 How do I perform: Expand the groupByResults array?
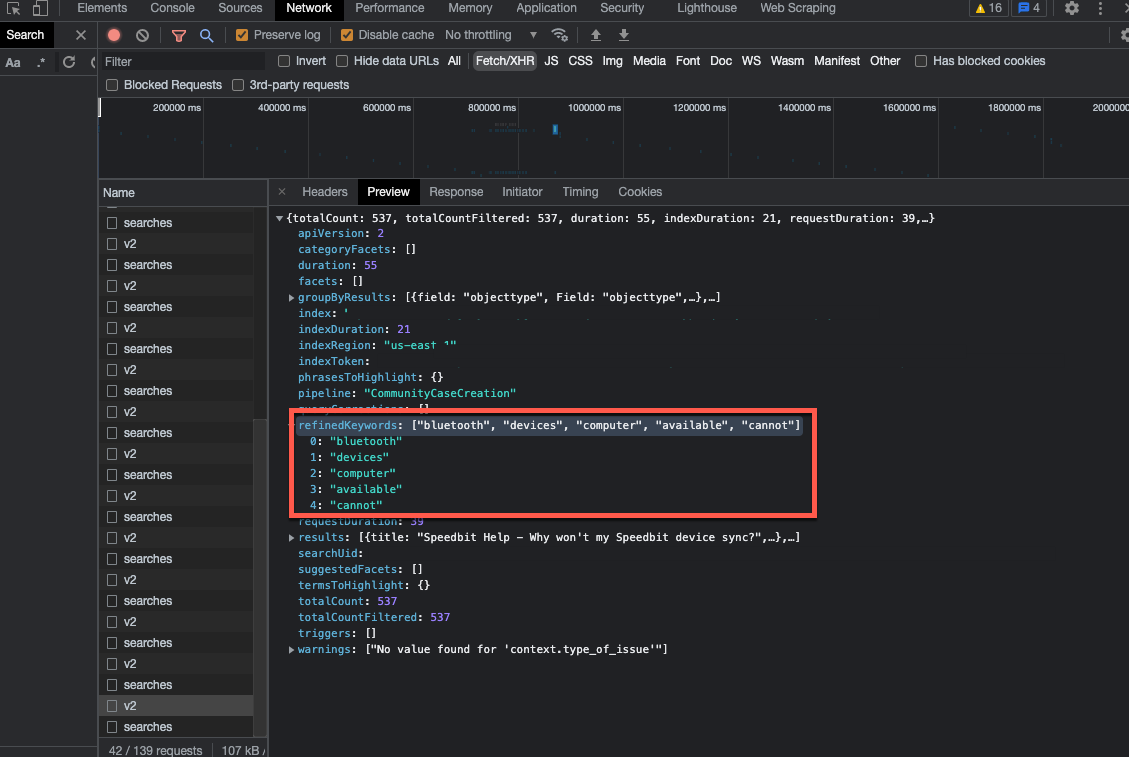click(291, 297)
